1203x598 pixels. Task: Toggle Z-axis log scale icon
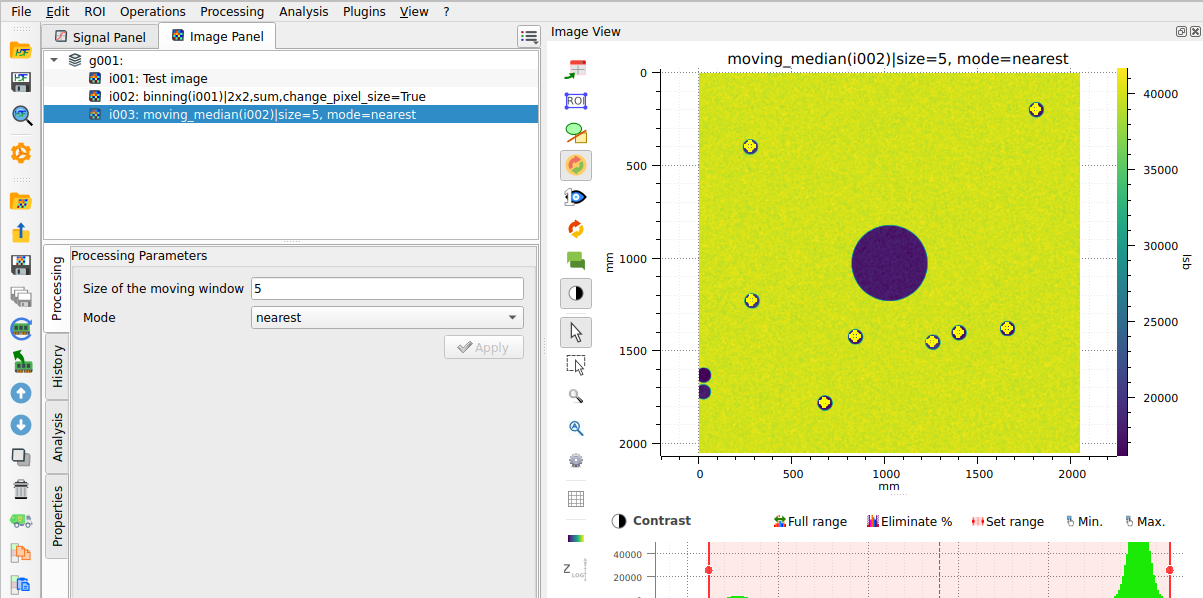tap(576, 570)
